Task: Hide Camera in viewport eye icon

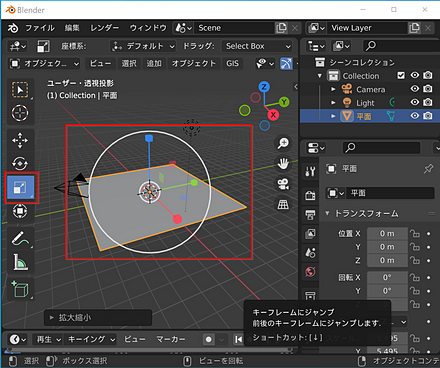Action: click(x=415, y=89)
